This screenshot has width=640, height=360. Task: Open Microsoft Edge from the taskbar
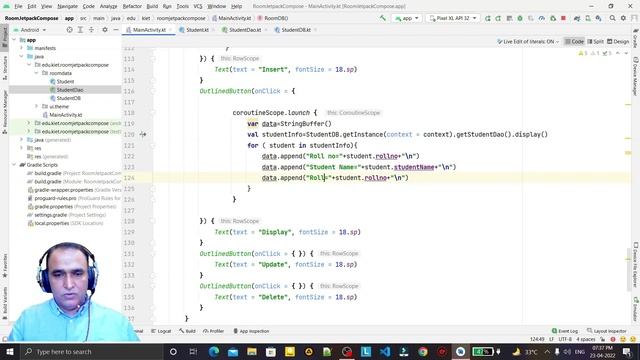click(213, 351)
